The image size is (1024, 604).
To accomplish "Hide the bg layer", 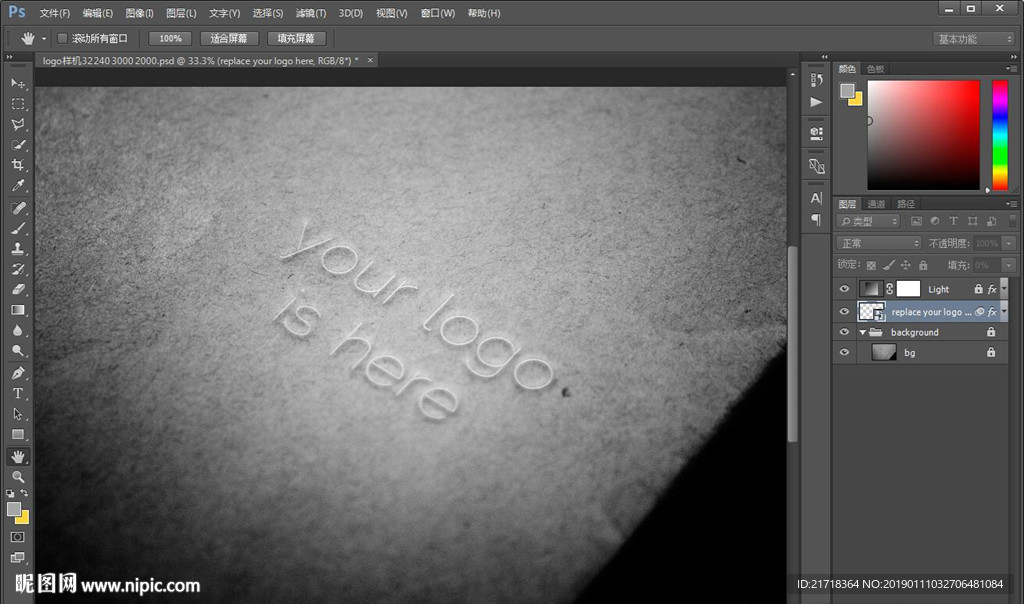I will click(x=844, y=352).
